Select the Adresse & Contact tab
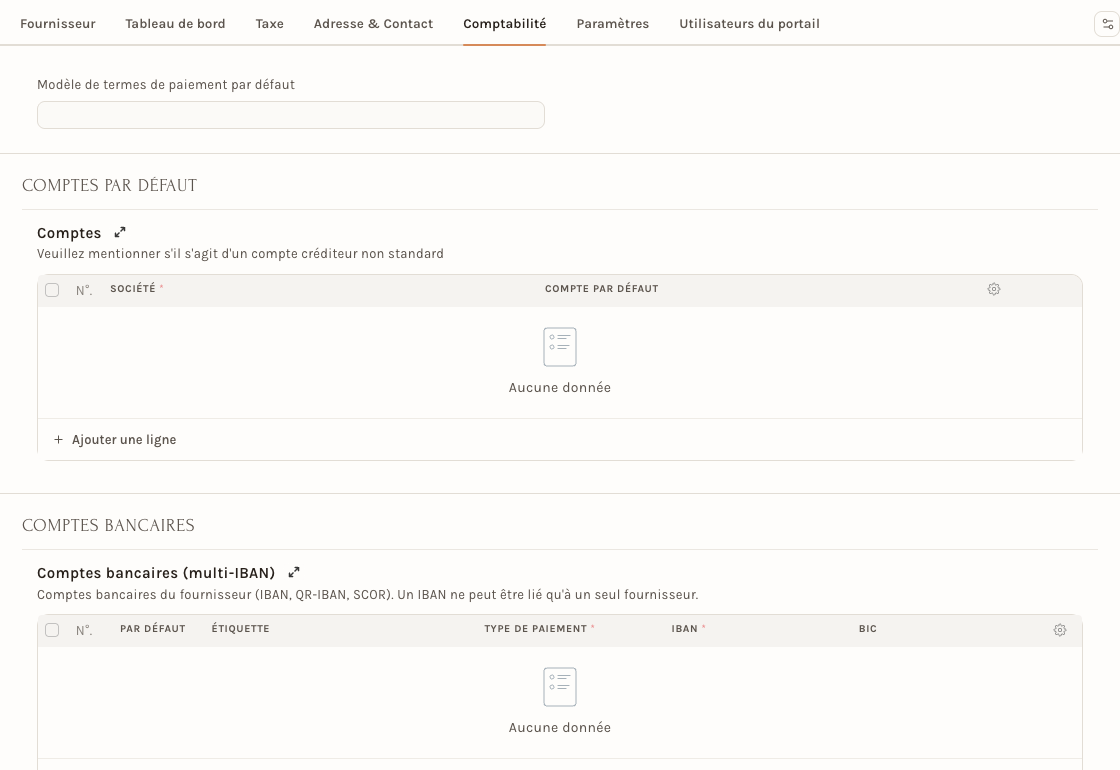1120x770 pixels. [373, 24]
